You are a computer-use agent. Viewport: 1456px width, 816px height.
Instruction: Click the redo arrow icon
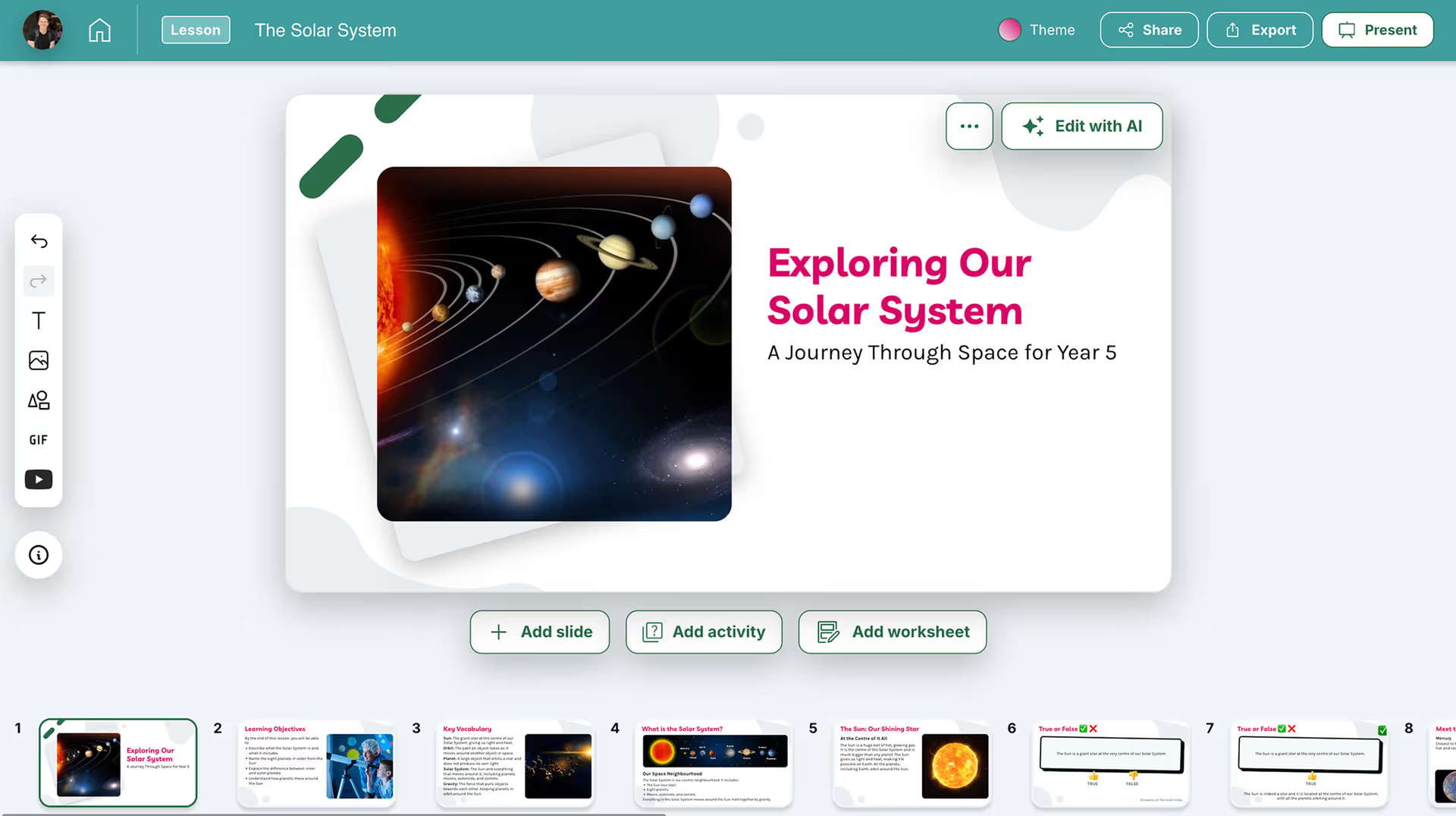[39, 281]
